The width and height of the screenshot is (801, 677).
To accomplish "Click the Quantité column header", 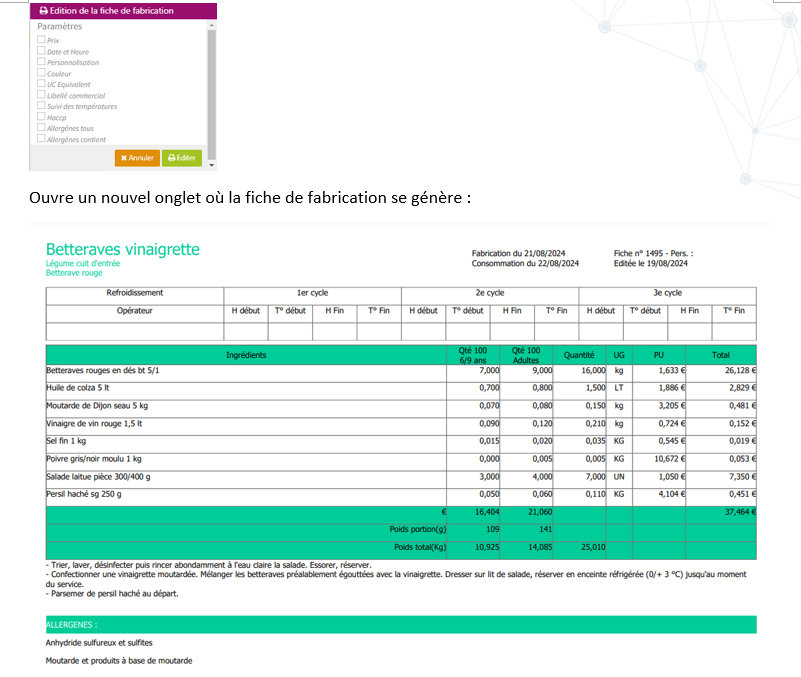I will click(x=579, y=355).
